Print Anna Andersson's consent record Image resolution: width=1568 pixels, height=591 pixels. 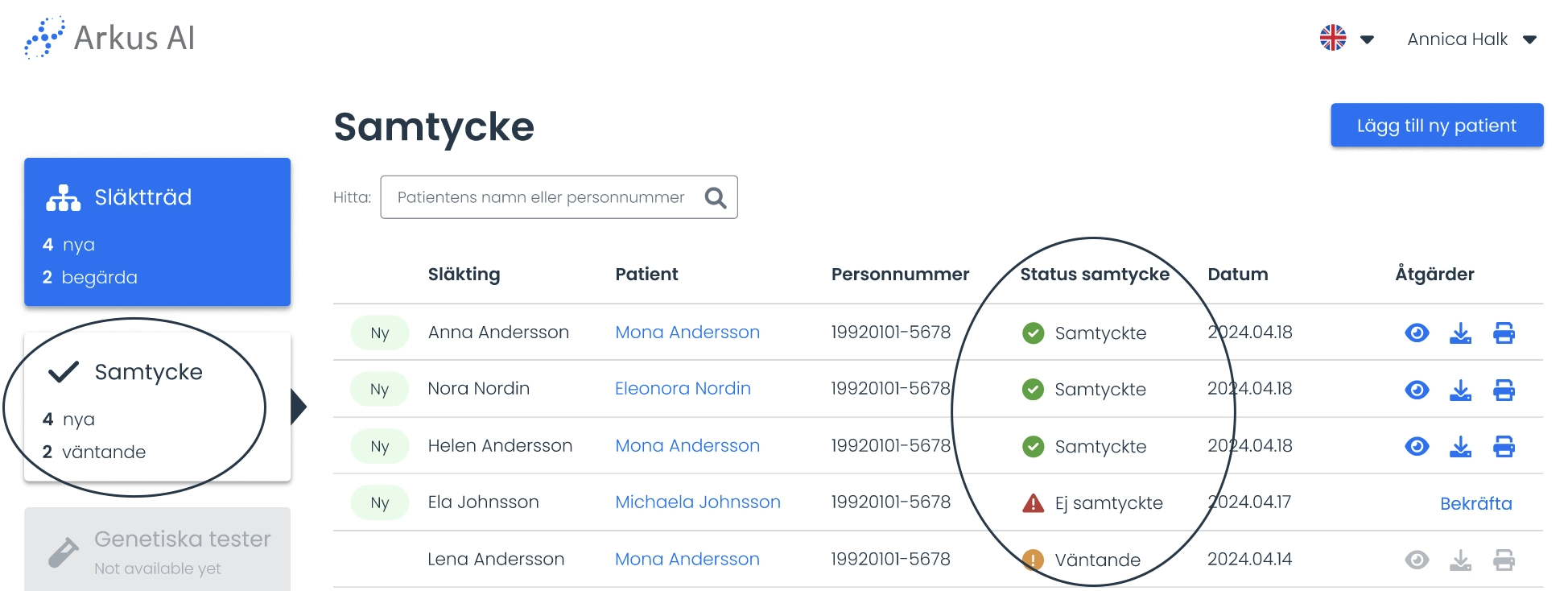point(1504,333)
